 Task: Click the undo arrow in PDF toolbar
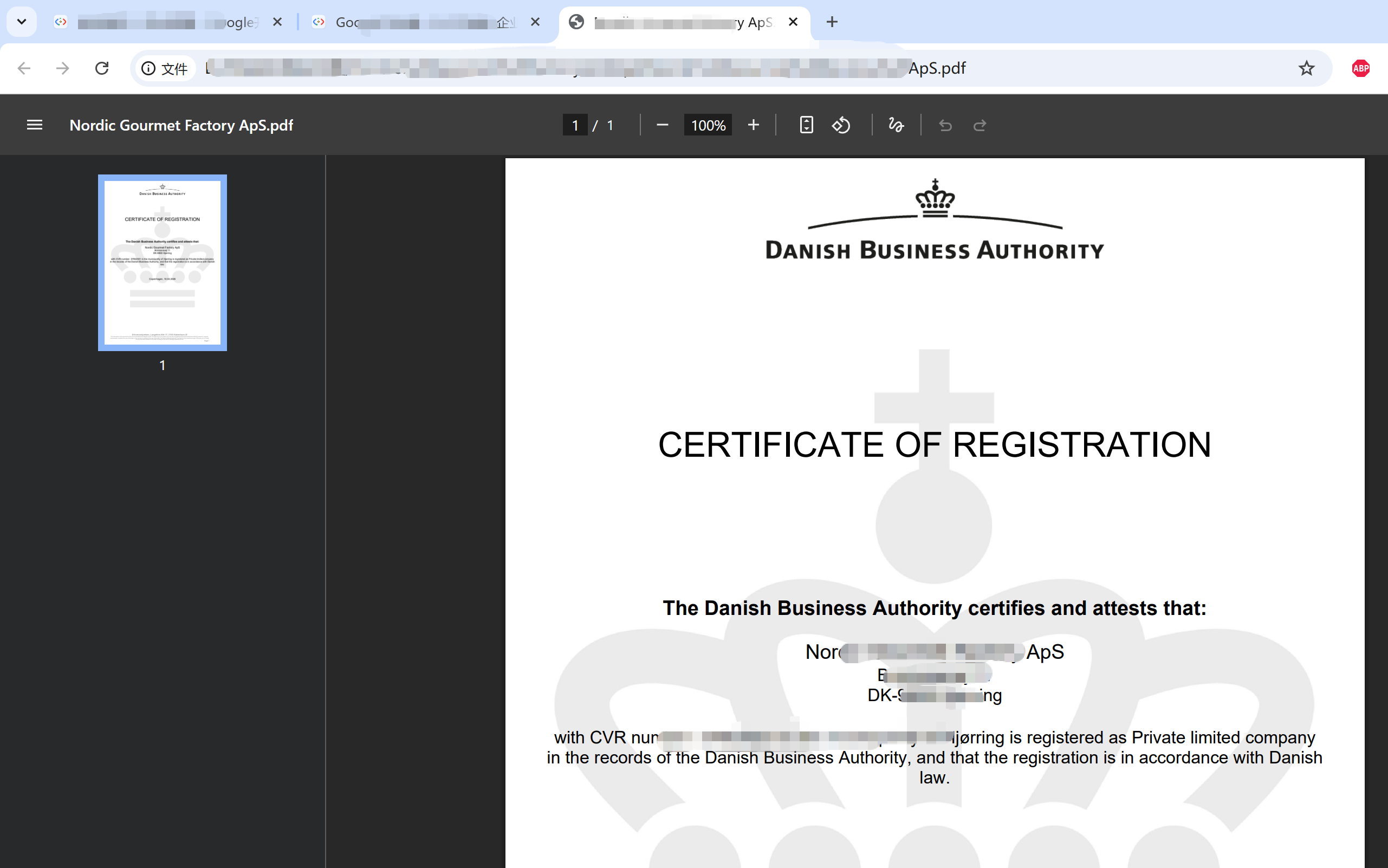point(945,125)
